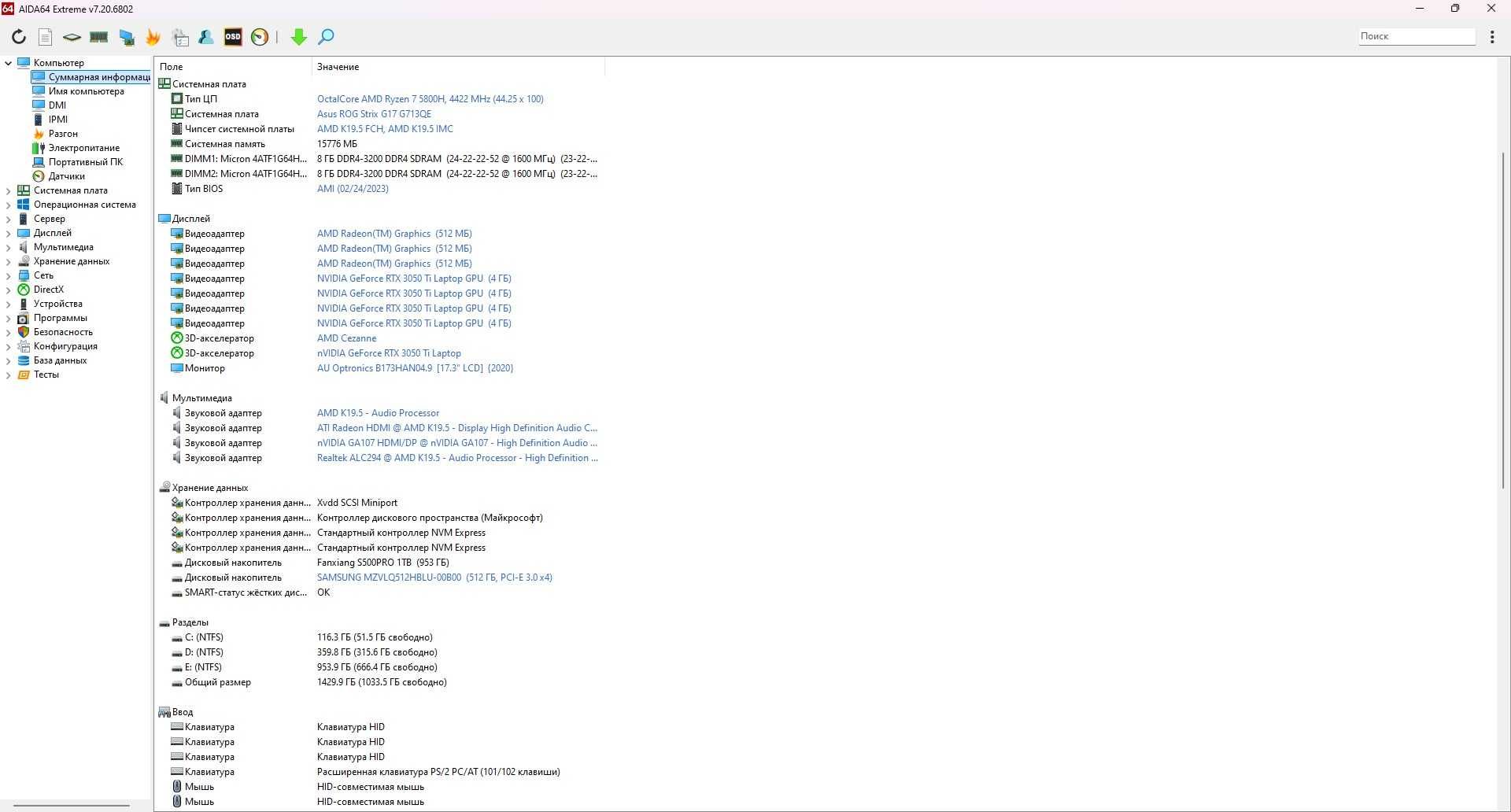Select the Конфигурация tree item
Image resolution: width=1511 pixels, height=812 pixels.
tap(57, 346)
